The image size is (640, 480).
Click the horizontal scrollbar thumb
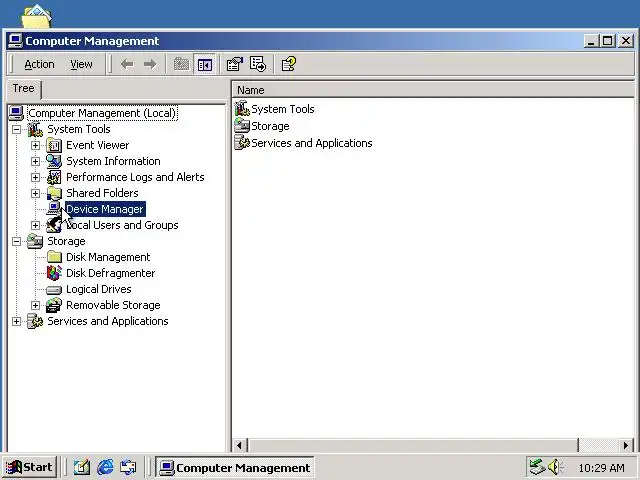(413, 445)
